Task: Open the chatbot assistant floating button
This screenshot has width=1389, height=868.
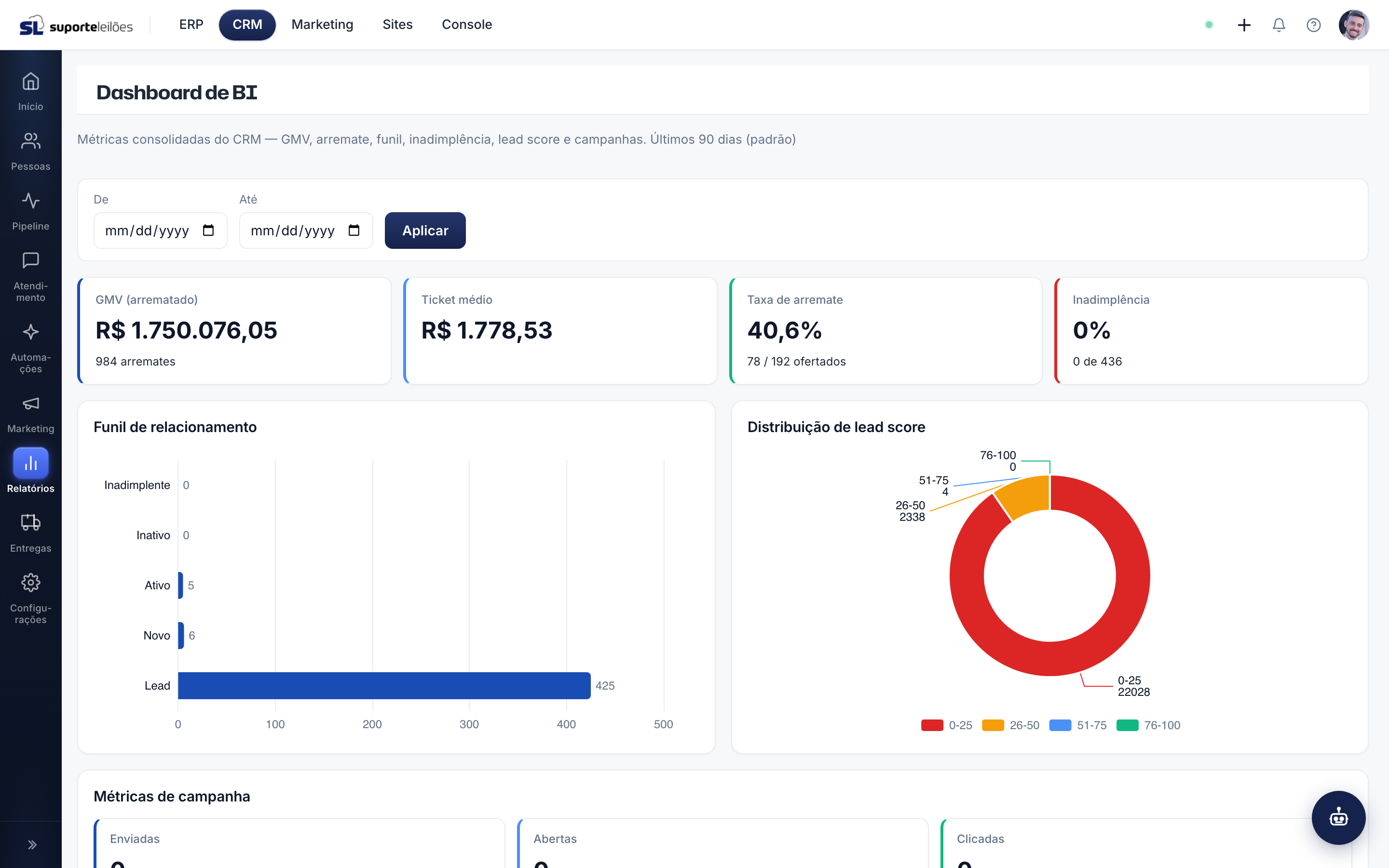Action: (x=1338, y=817)
